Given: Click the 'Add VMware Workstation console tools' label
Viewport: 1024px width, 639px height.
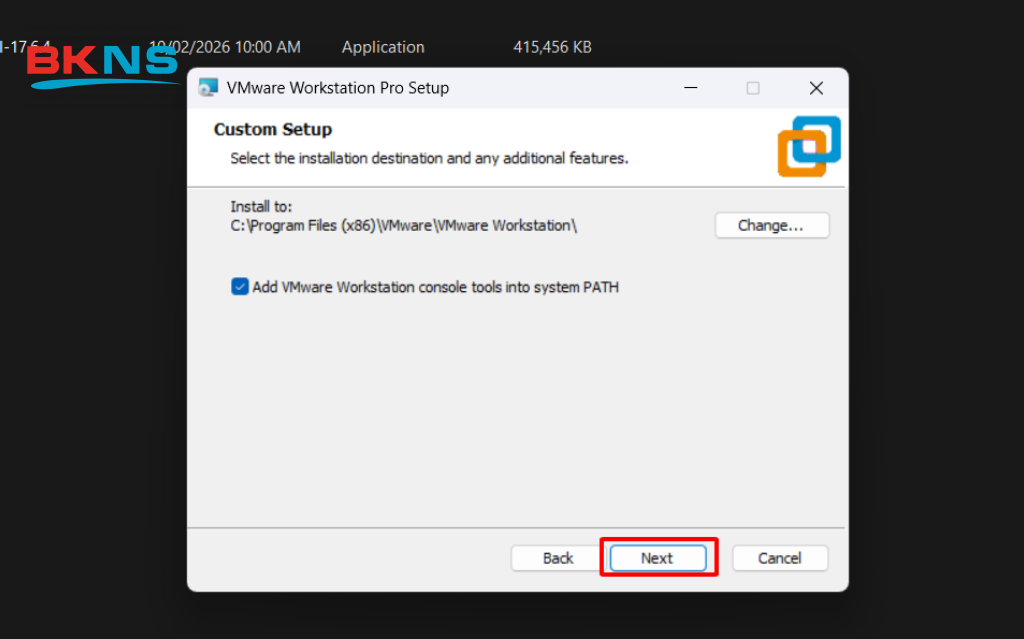Looking at the screenshot, I should click(435, 287).
